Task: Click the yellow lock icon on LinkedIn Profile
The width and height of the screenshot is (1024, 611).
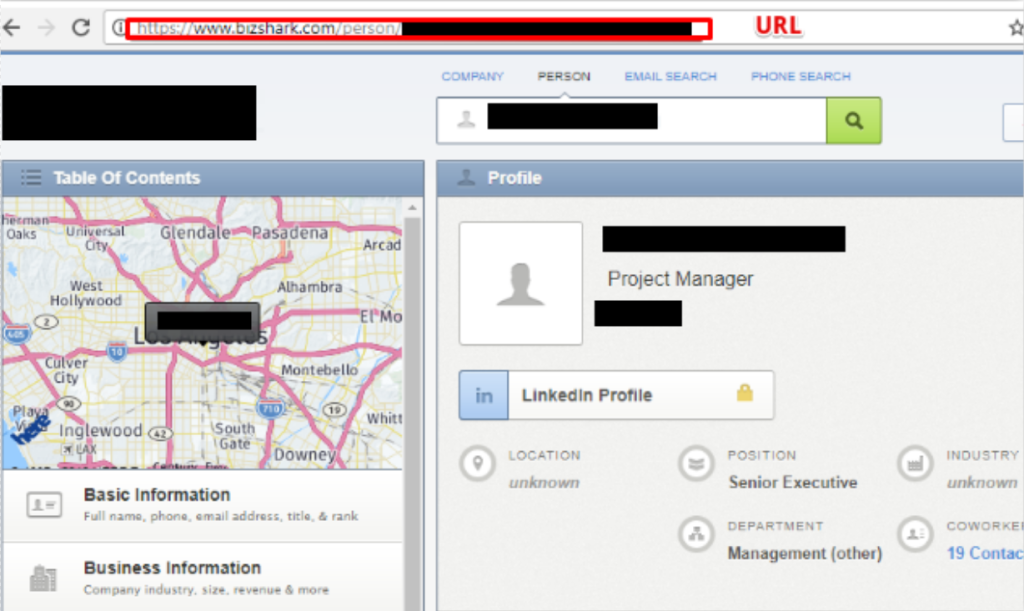Action: tap(744, 394)
